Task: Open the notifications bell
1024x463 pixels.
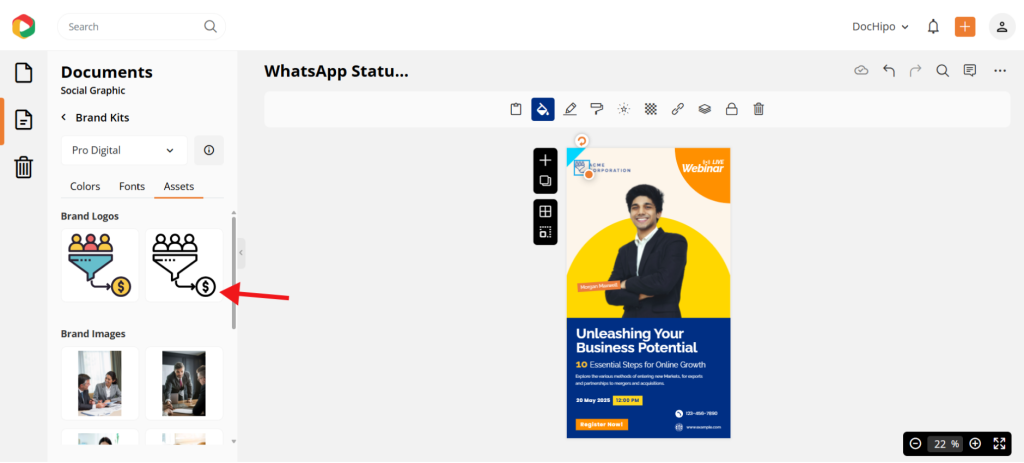Action: 933,27
